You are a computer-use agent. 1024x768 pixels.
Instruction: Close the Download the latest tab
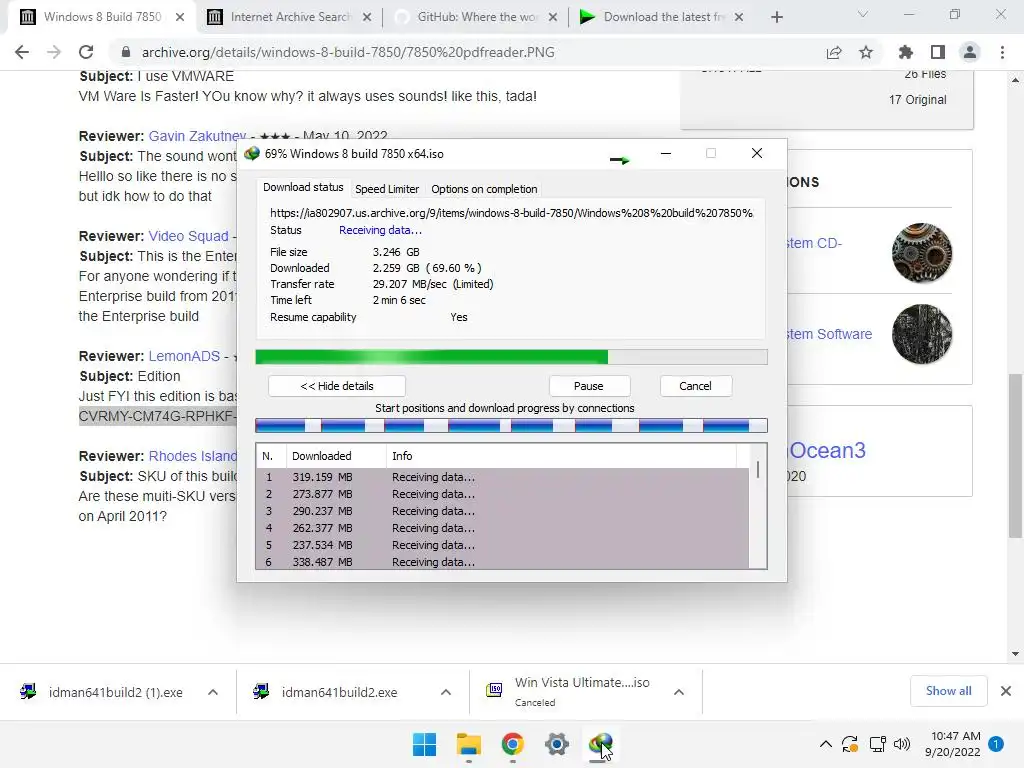tap(739, 17)
